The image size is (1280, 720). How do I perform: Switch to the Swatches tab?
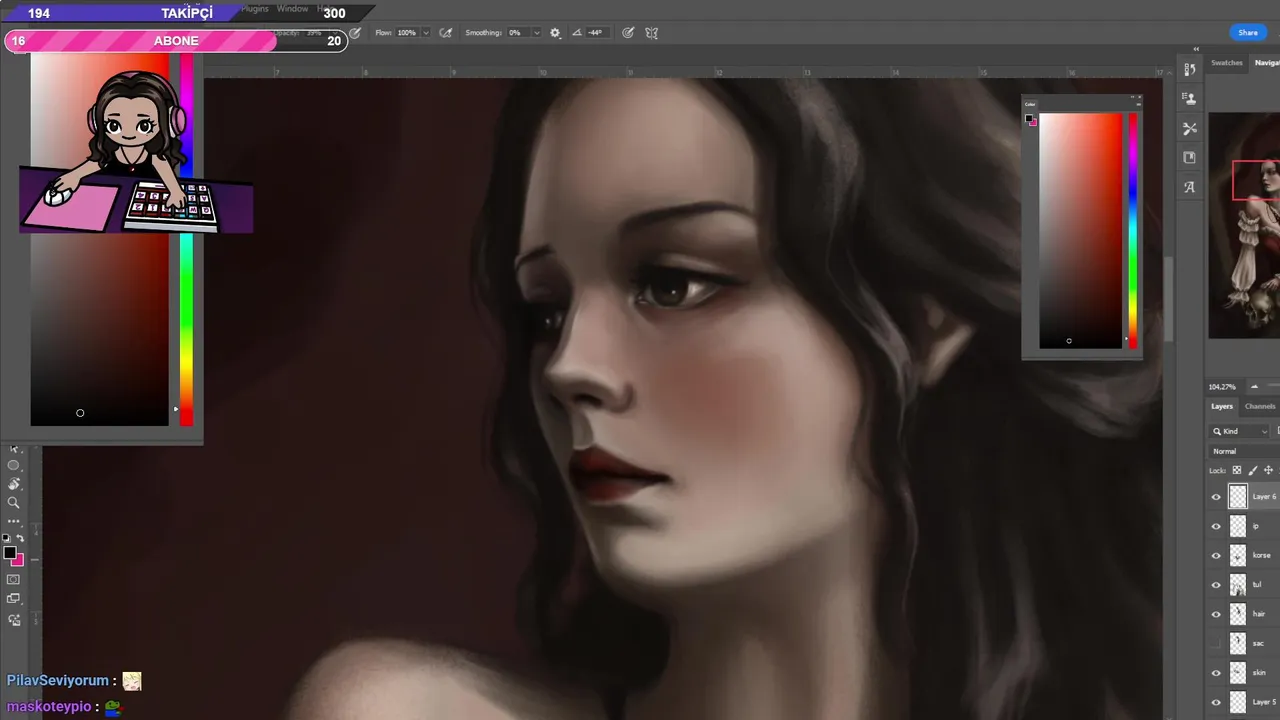pos(1227,63)
